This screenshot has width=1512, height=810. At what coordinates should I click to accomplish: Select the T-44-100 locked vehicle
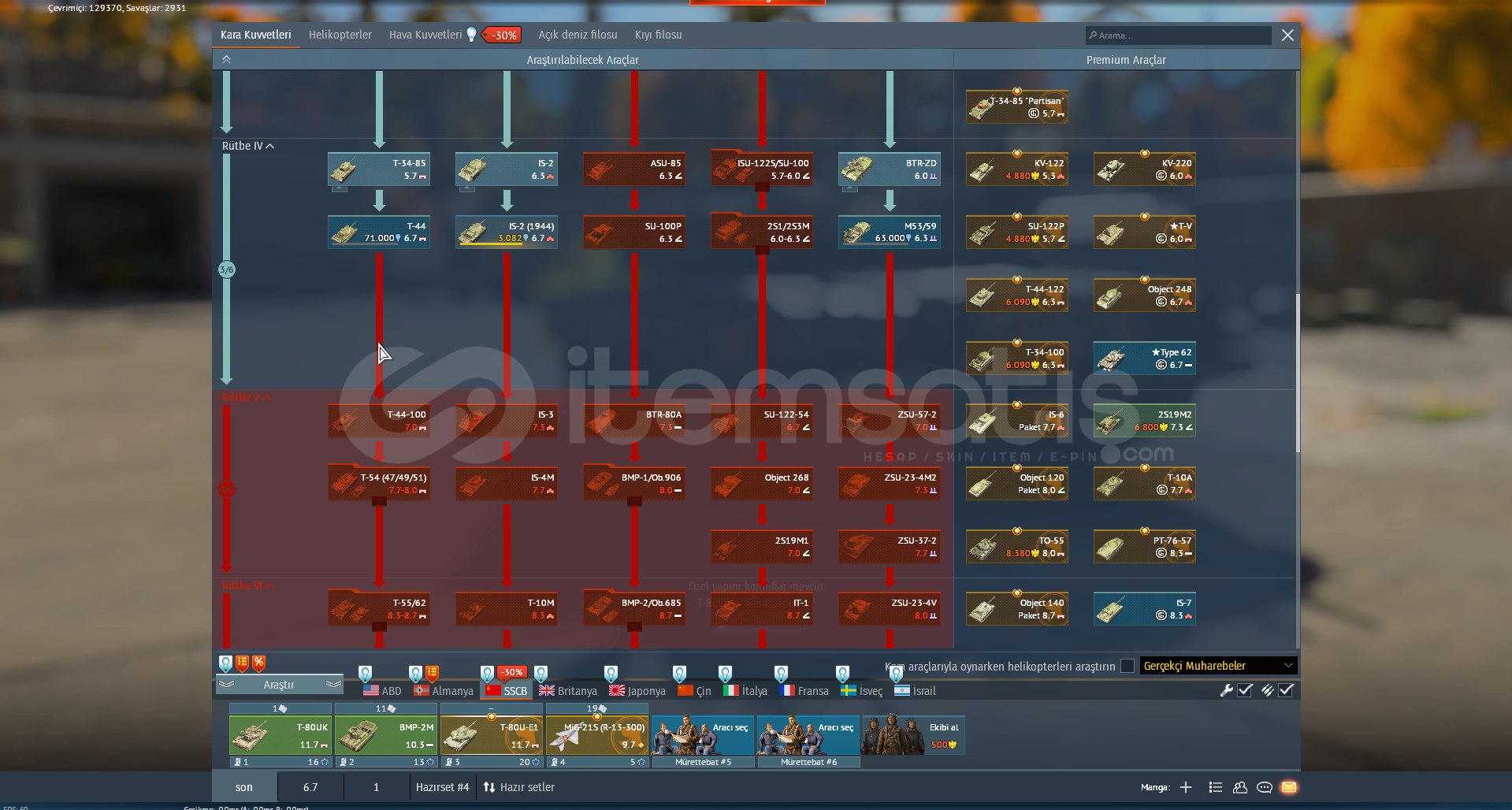coord(379,421)
